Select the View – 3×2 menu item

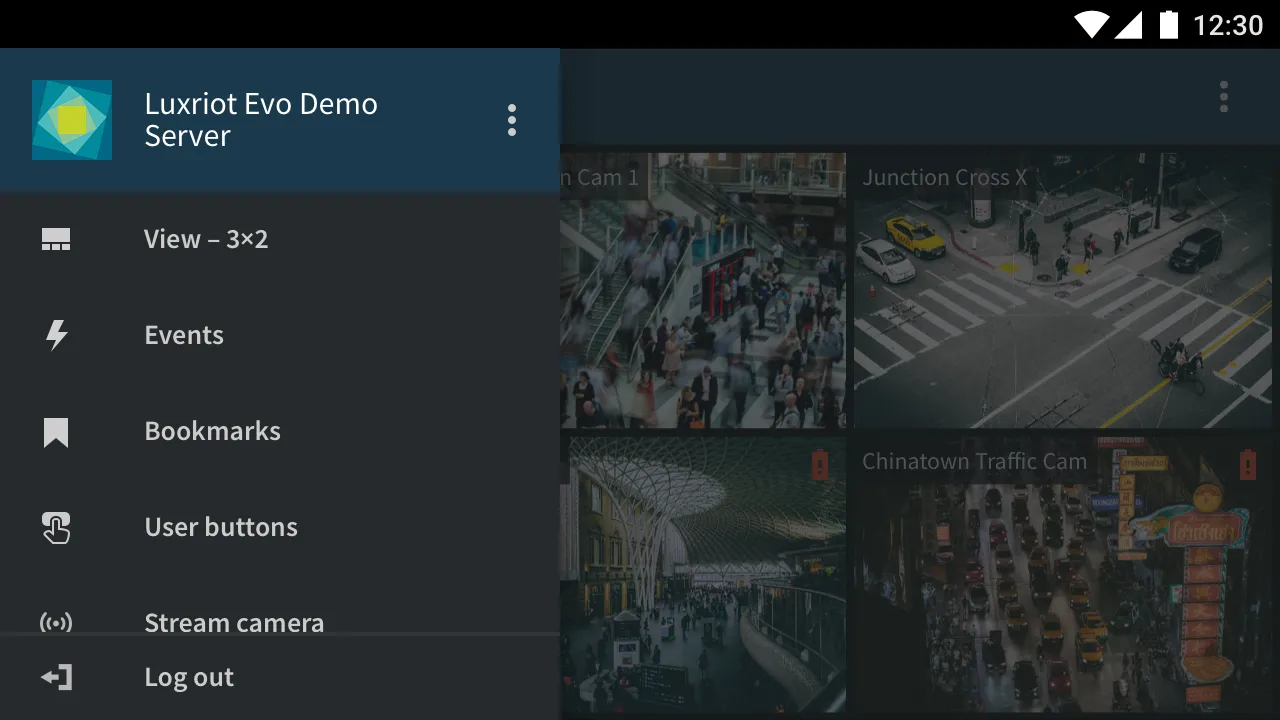(206, 239)
